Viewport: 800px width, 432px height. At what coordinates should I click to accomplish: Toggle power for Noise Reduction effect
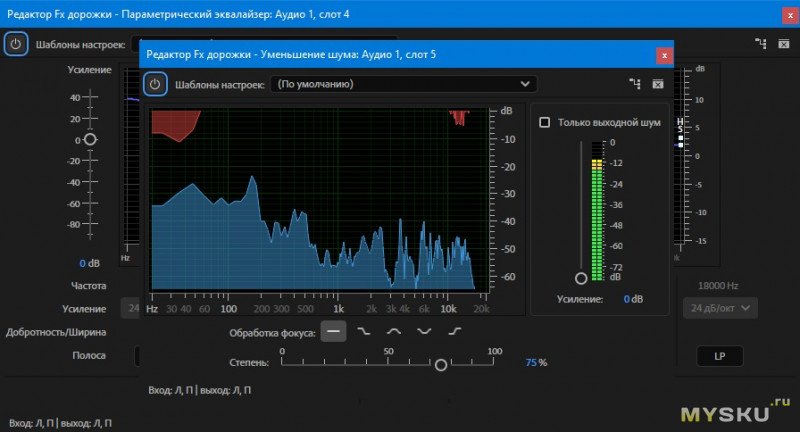tap(154, 84)
